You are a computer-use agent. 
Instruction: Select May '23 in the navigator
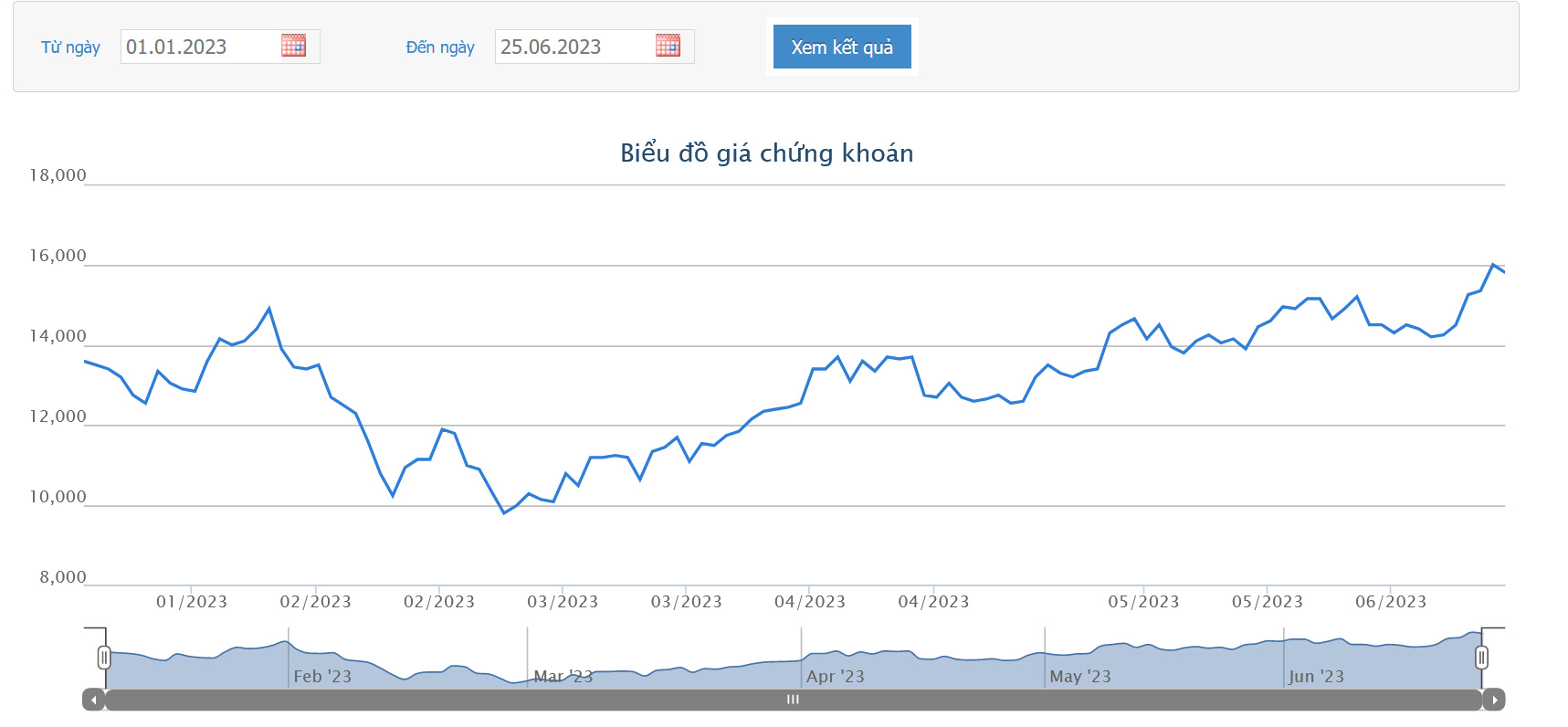[1080, 677]
